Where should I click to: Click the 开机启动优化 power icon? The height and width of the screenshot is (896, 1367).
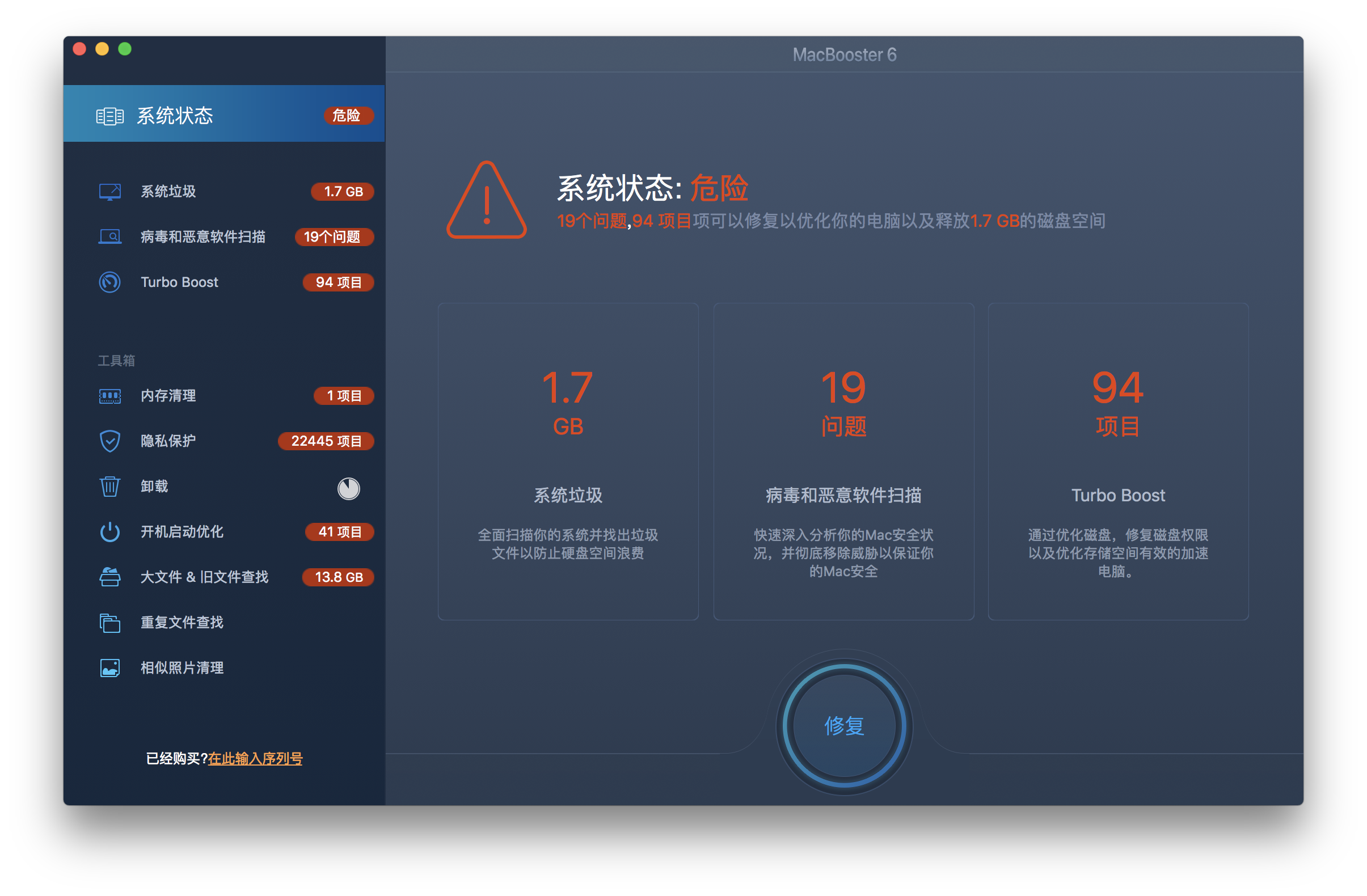point(109,532)
